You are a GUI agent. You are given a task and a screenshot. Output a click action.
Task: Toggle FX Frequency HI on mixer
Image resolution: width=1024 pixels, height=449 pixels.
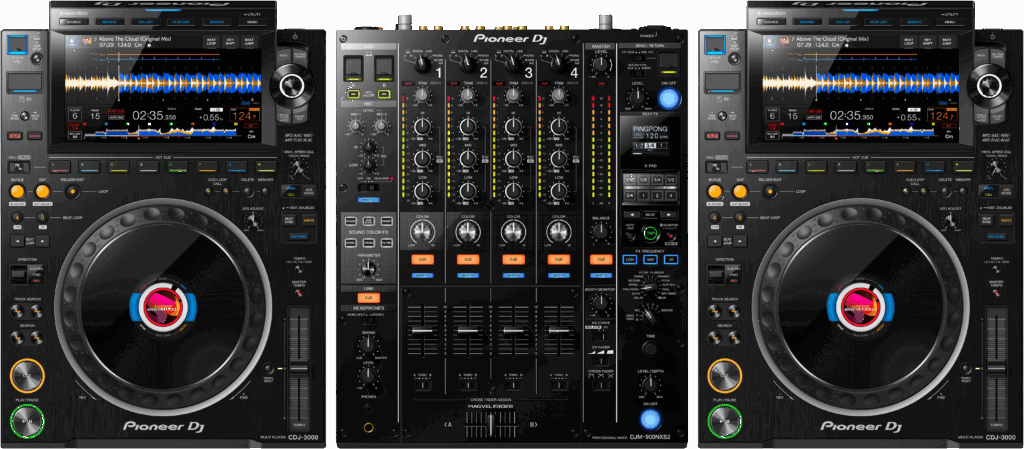(x=671, y=260)
